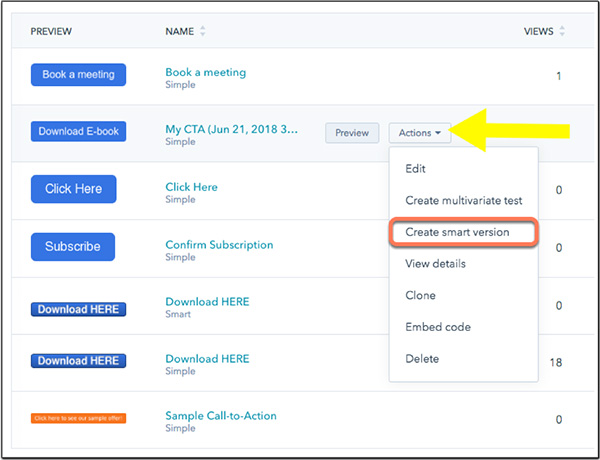Click the view count 18 for Download HERE
Image resolution: width=600 pixels, height=460 pixels.
click(556, 362)
